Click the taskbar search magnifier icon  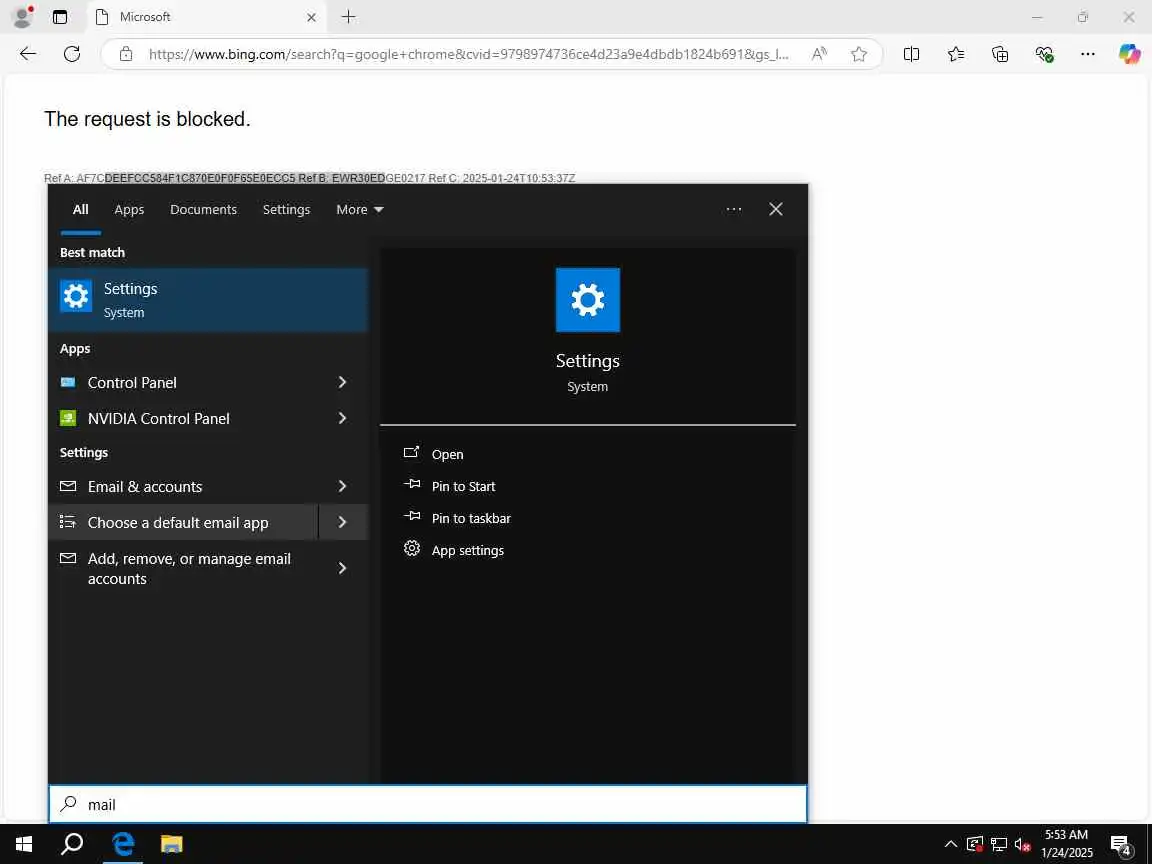click(71, 844)
